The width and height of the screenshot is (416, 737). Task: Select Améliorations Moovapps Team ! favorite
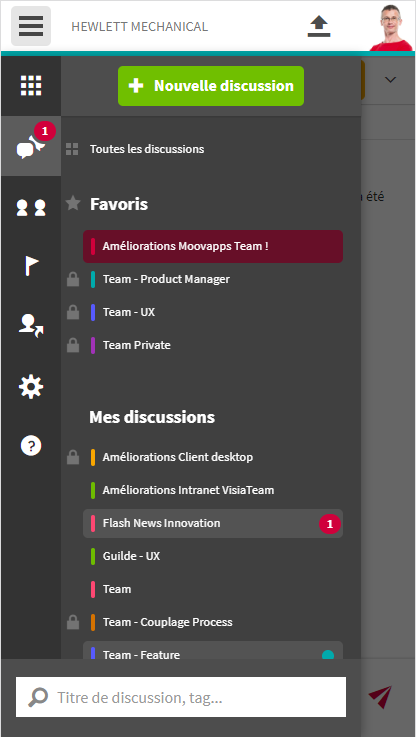(213, 246)
